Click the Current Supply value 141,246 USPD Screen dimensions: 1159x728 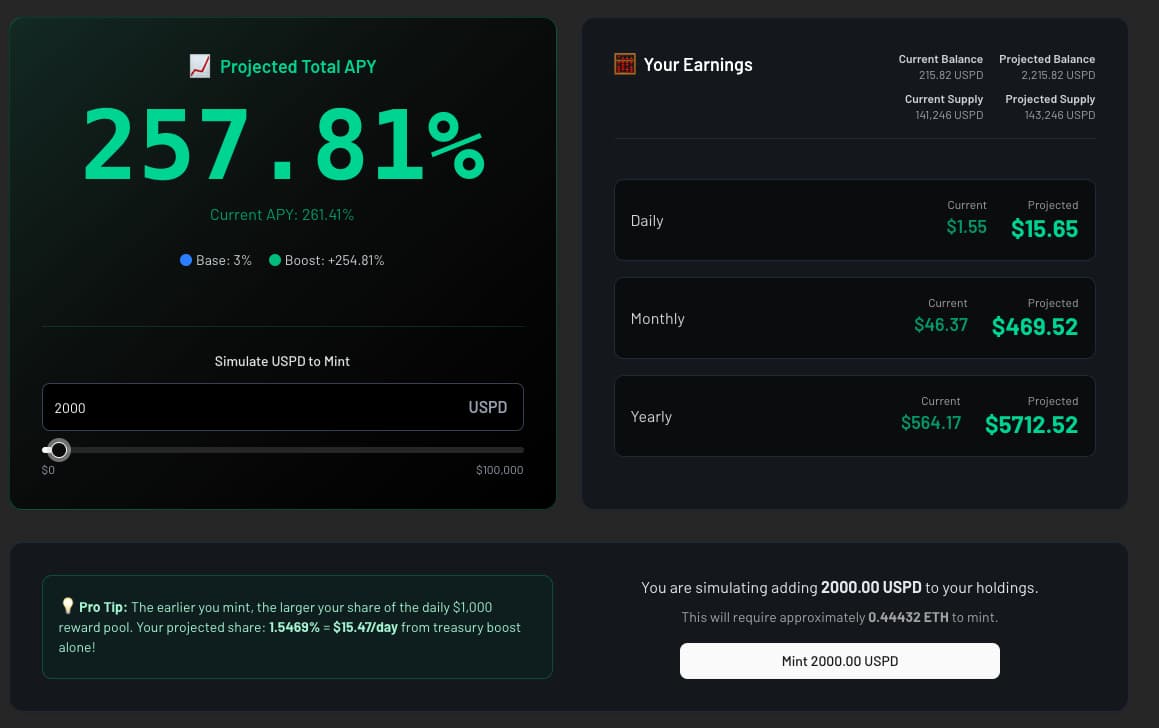point(950,115)
